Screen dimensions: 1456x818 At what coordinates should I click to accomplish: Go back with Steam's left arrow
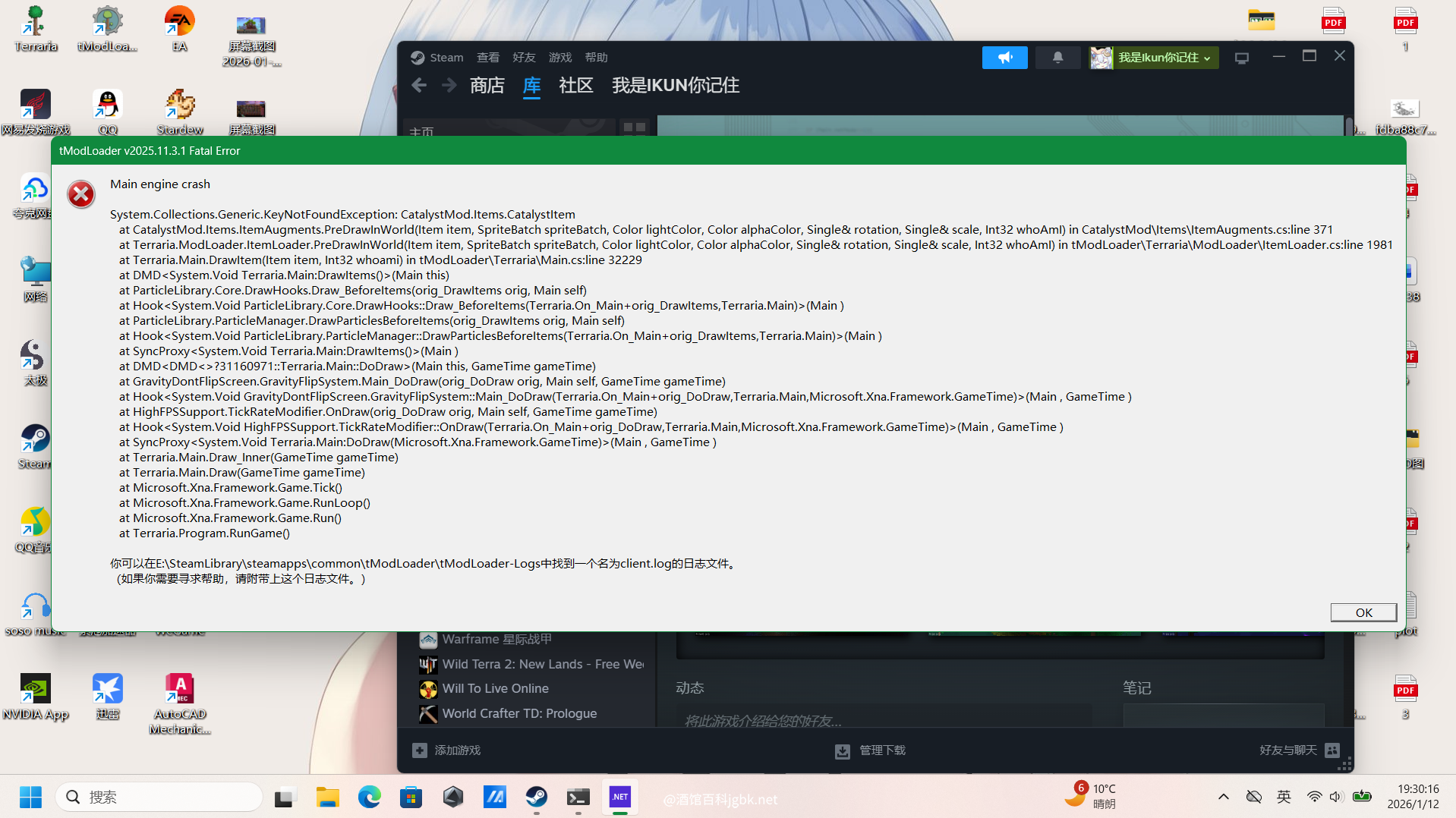[419, 86]
